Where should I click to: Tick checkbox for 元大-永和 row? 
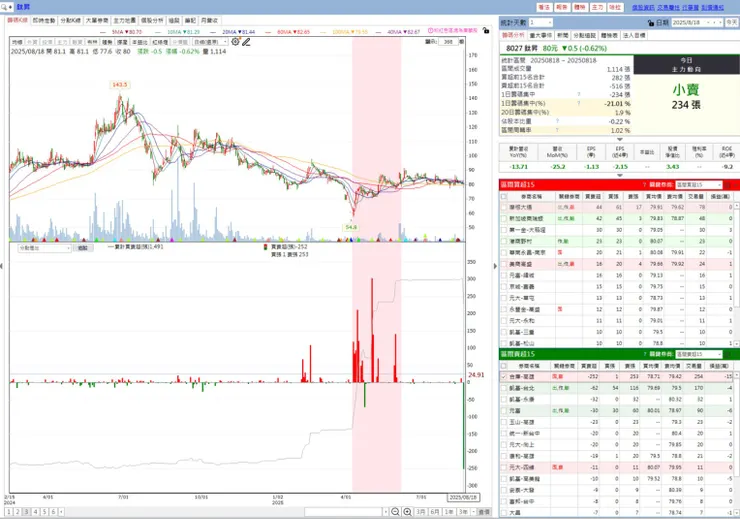pyautogui.click(x=504, y=320)
